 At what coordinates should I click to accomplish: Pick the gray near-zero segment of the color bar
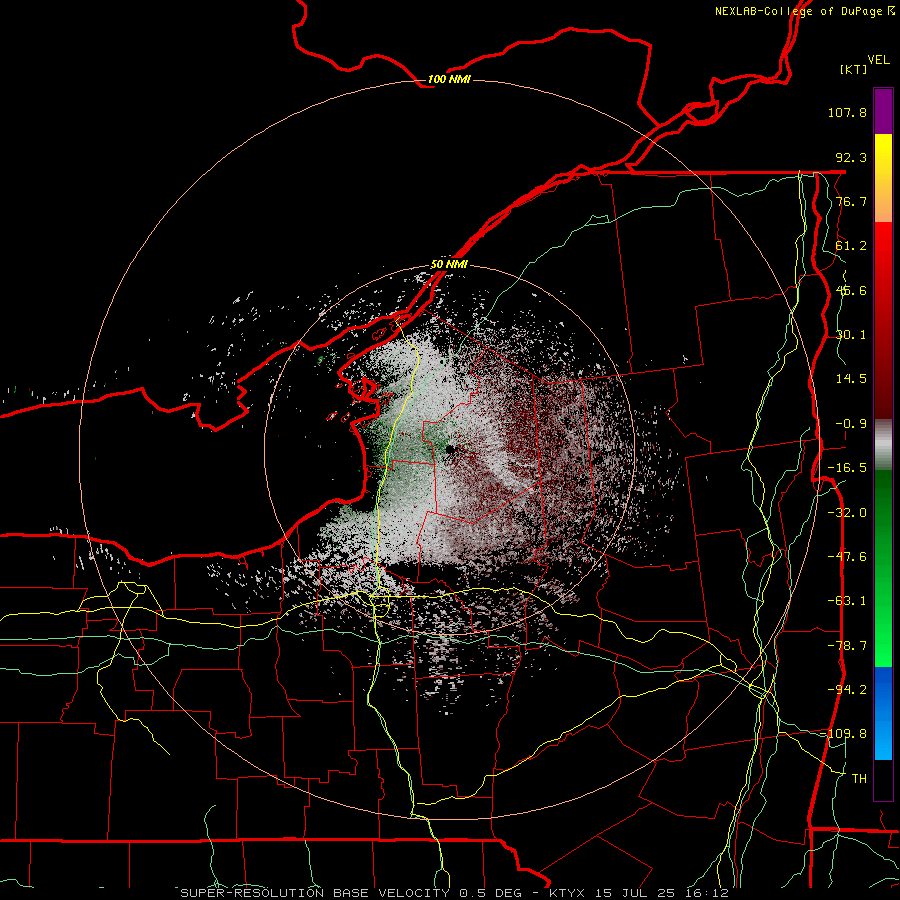883,444
